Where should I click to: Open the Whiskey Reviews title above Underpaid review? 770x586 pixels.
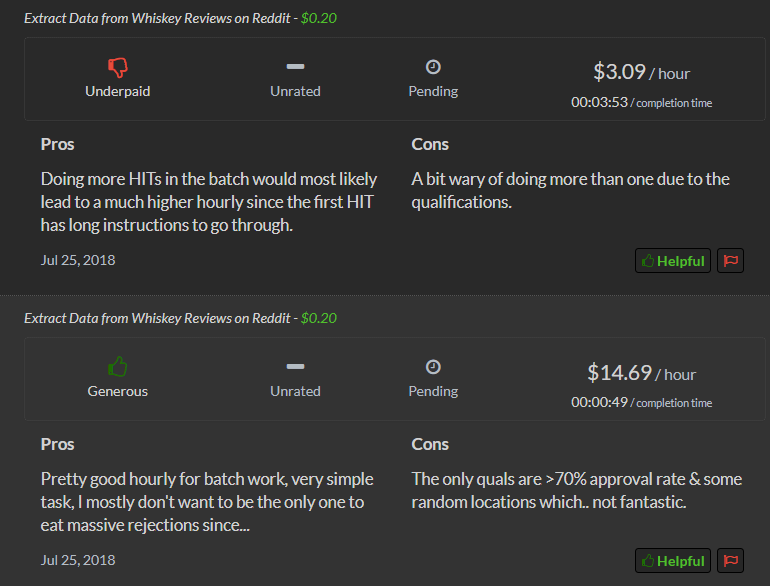157,18
